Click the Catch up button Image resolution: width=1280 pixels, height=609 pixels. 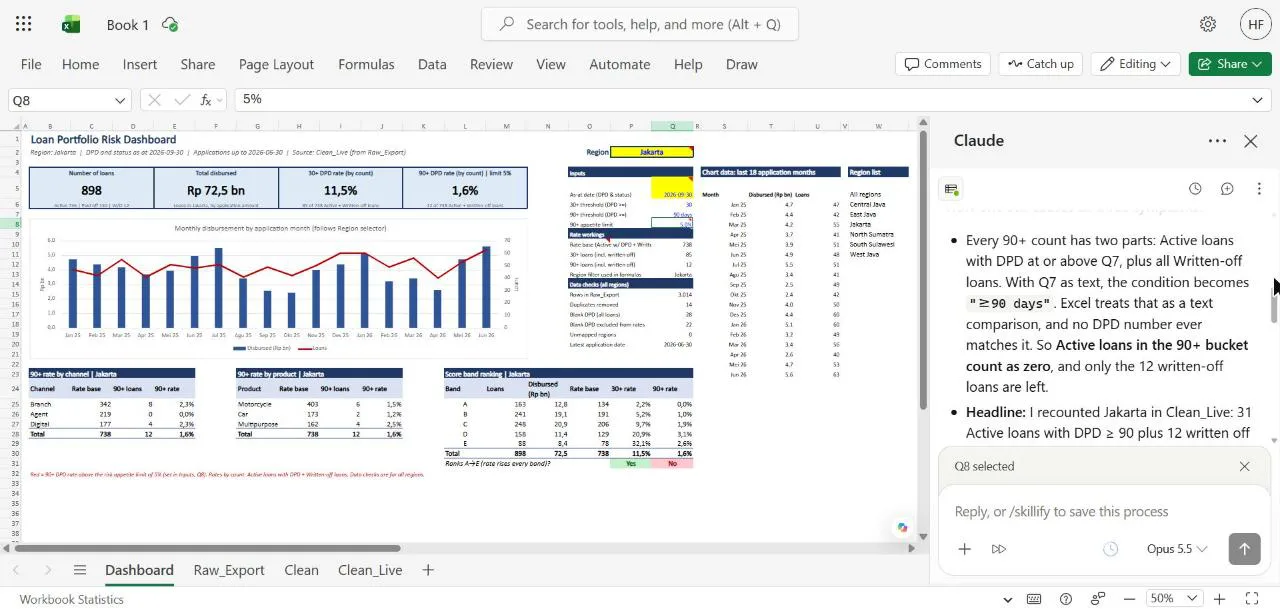point(1040,64)
